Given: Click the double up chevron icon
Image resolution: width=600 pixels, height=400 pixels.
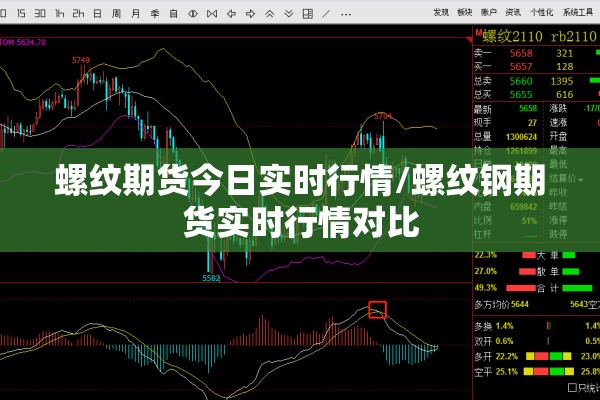Looking at the screenshot, I should pos(269,14).
